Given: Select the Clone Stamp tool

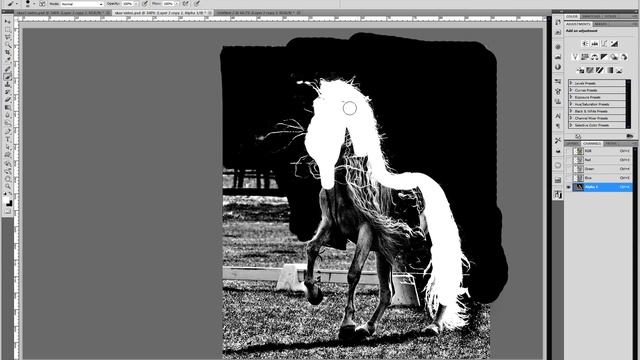Looking at the screenshot, I should [7, 84].
